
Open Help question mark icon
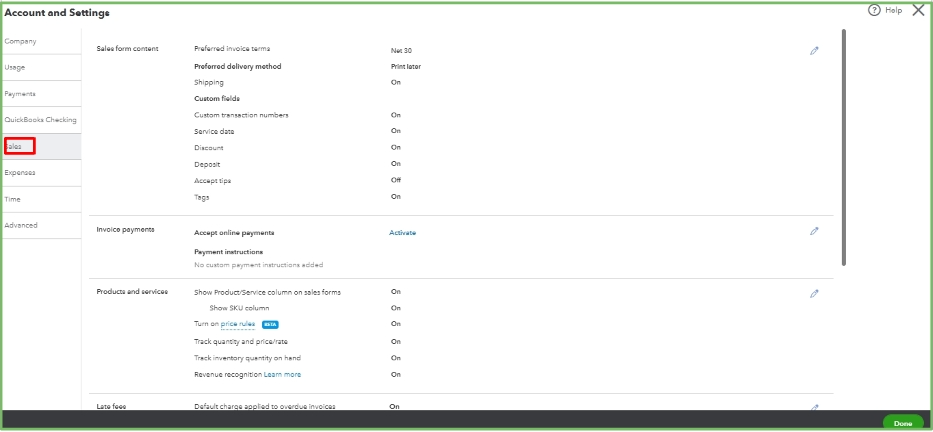[874, 10]
